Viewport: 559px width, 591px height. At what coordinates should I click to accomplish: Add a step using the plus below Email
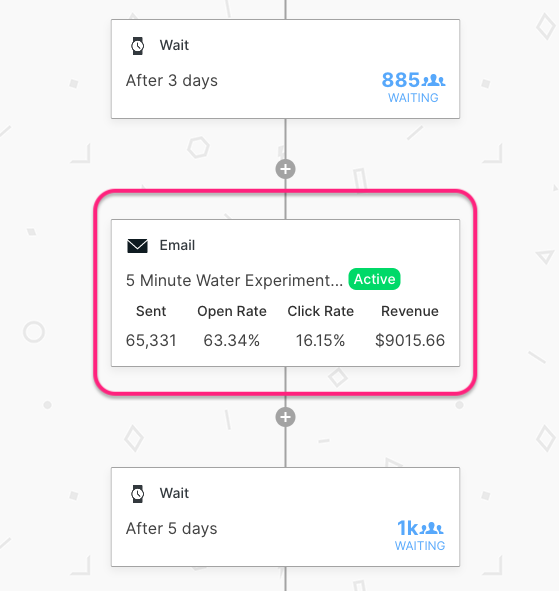[x=285, y=417]
